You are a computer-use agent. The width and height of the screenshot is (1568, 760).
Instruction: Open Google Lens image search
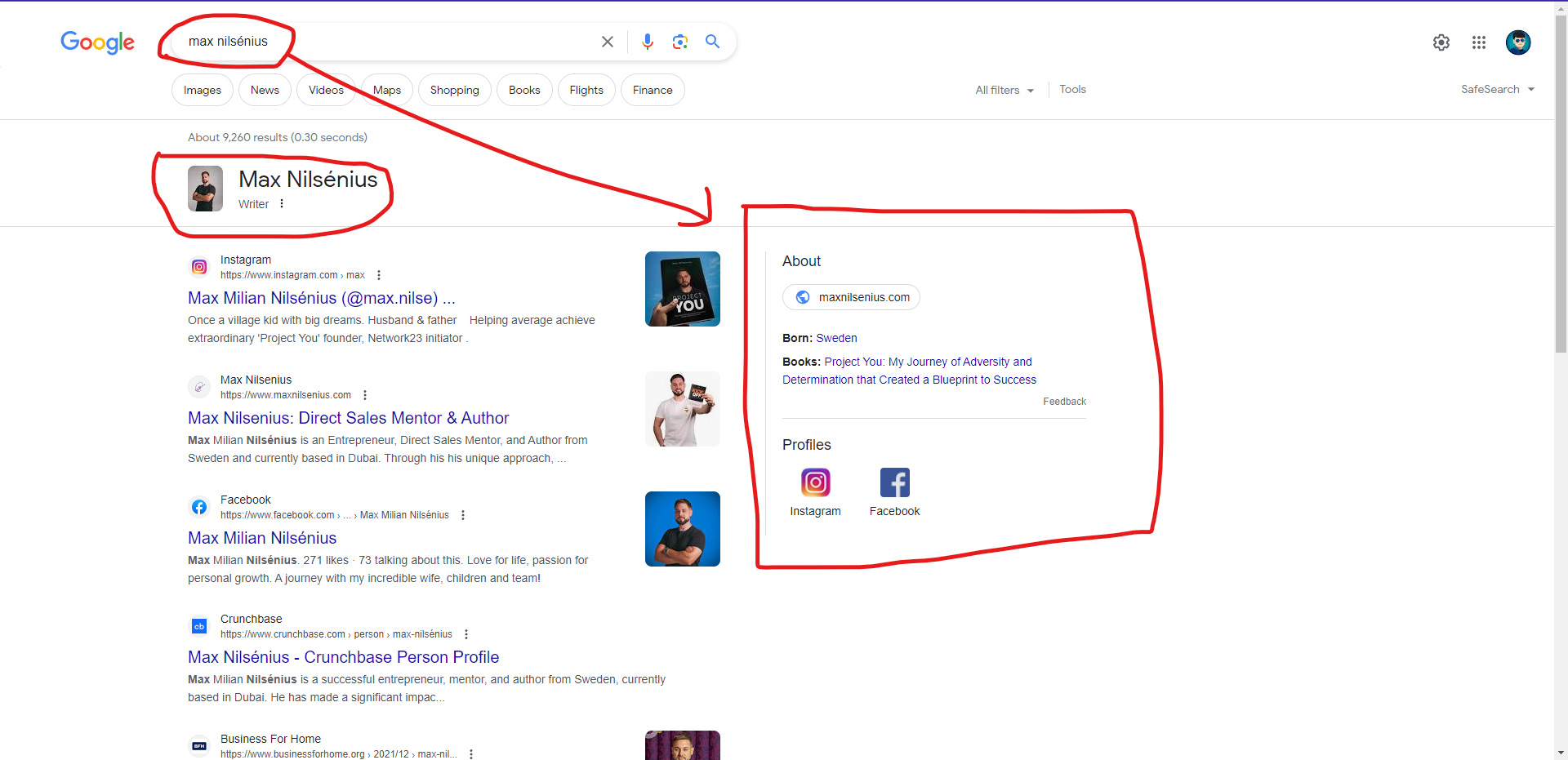click(x=680, y=41)
